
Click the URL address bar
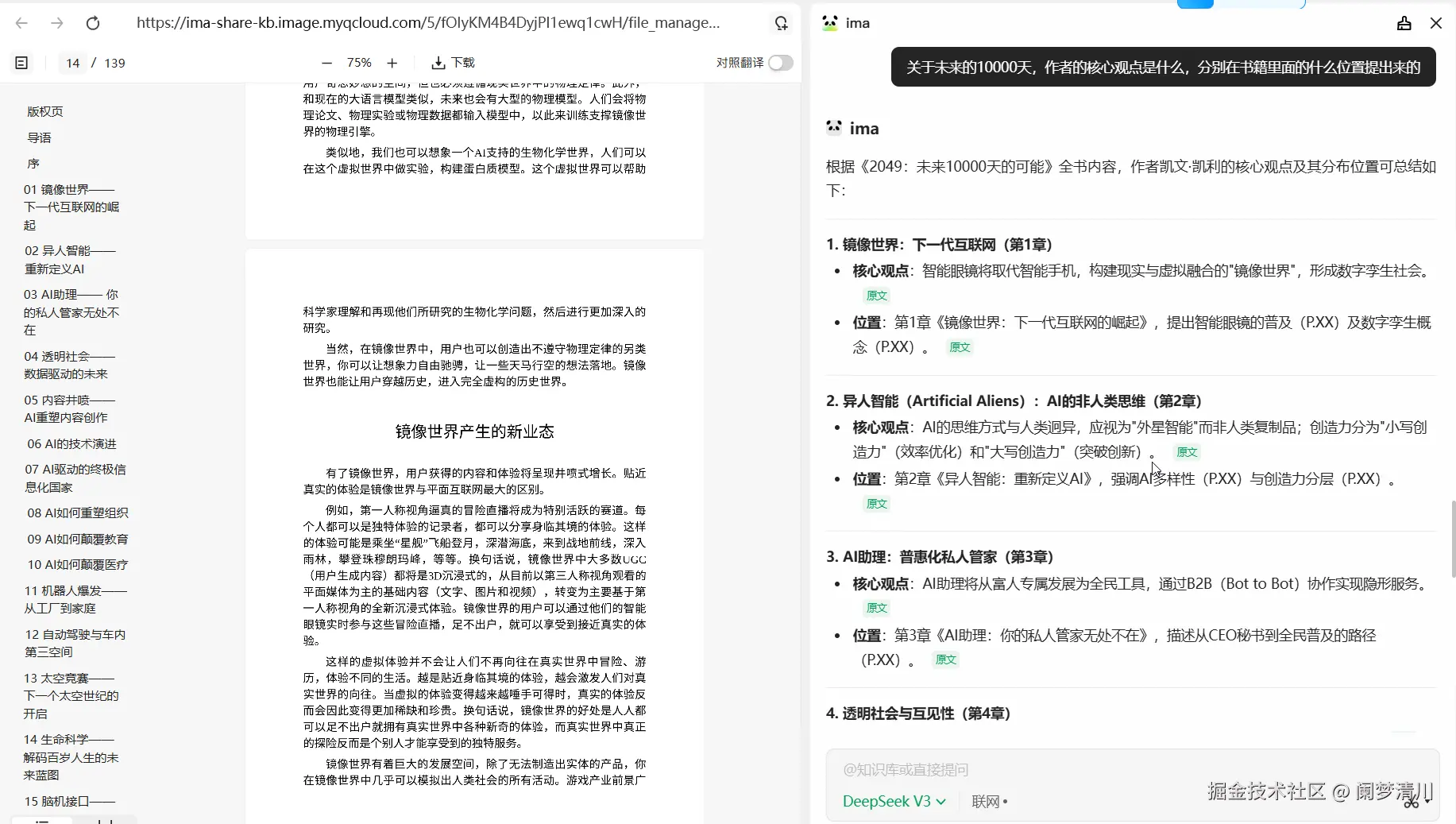point(429,23)
